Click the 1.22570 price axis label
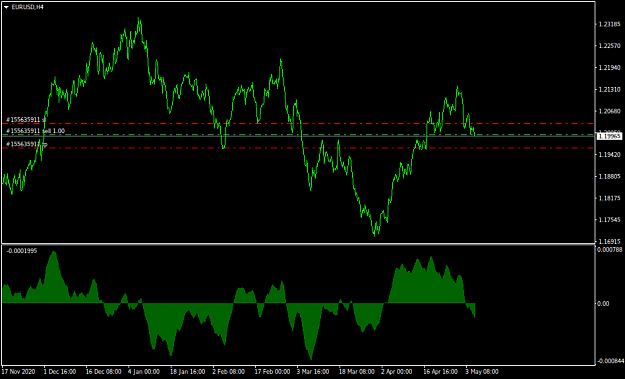The width and height of the screenshot is (625, 379). [x=610, y=46]
